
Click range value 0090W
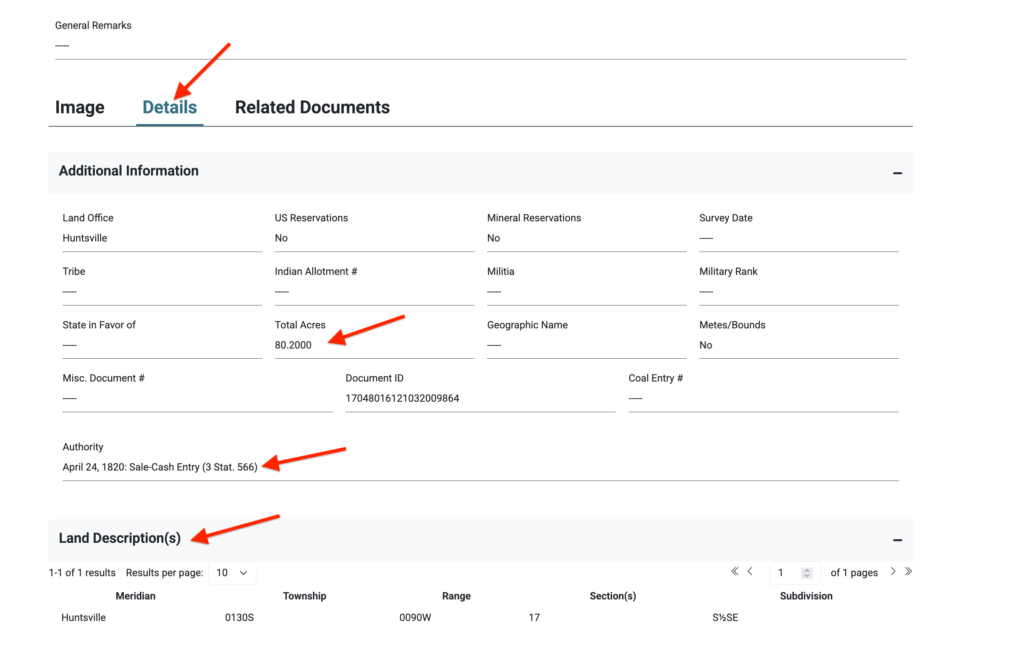[415, 618]
